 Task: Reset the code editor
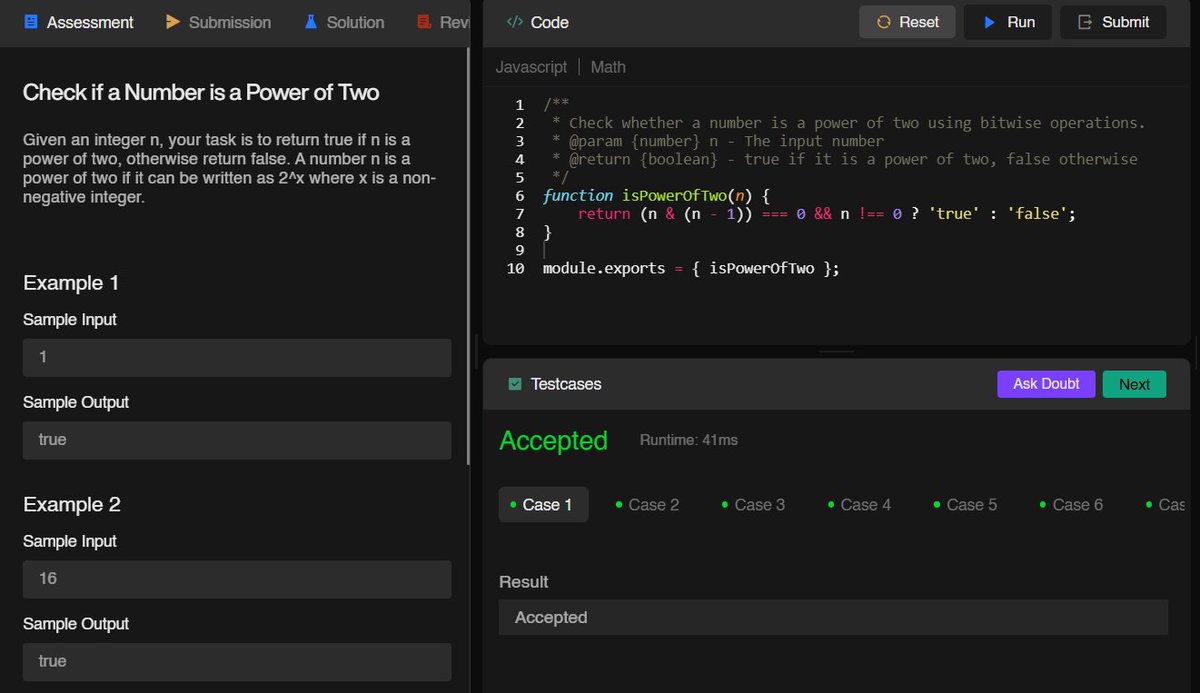tap(907, 22)
